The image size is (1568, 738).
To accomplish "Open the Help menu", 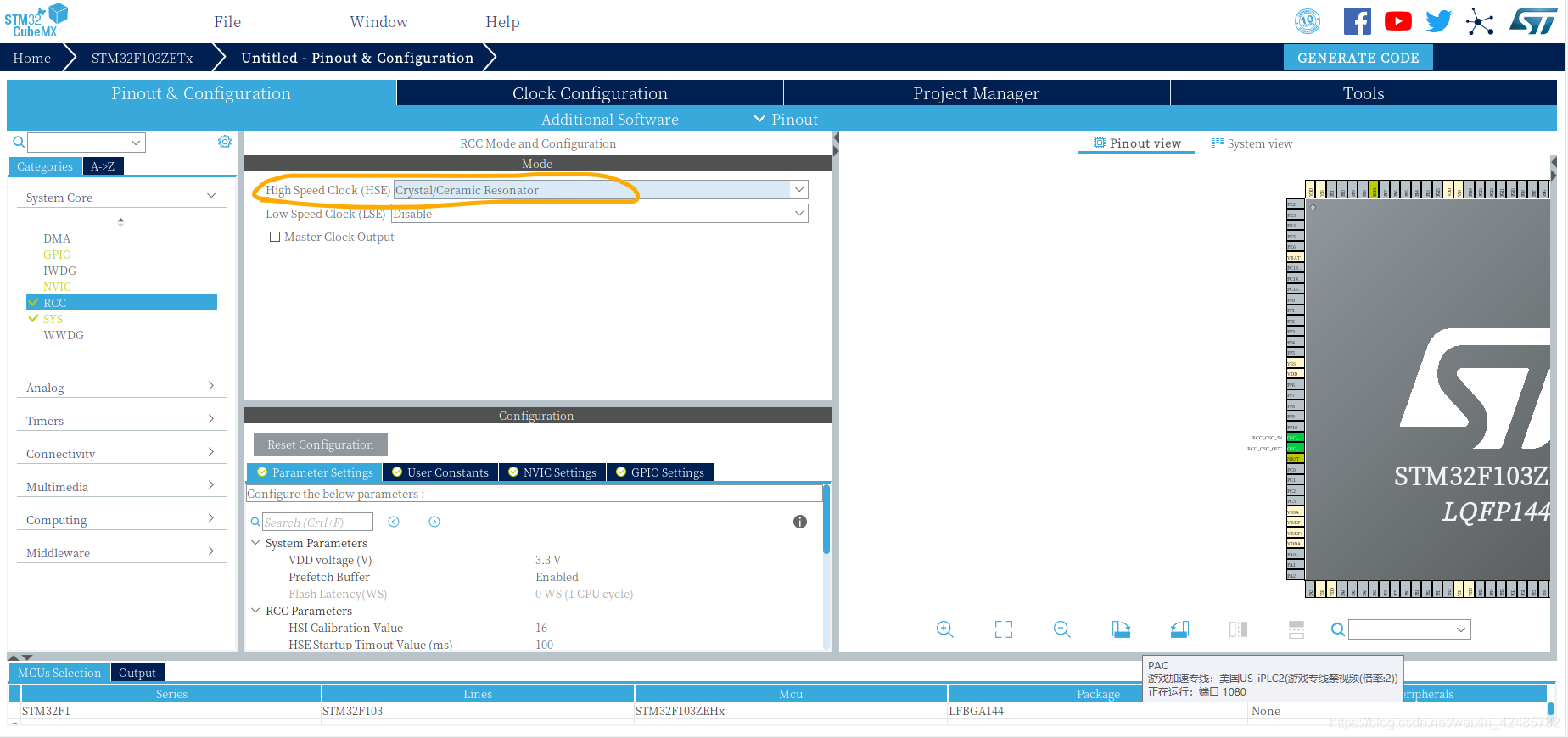I will point(502,22).
